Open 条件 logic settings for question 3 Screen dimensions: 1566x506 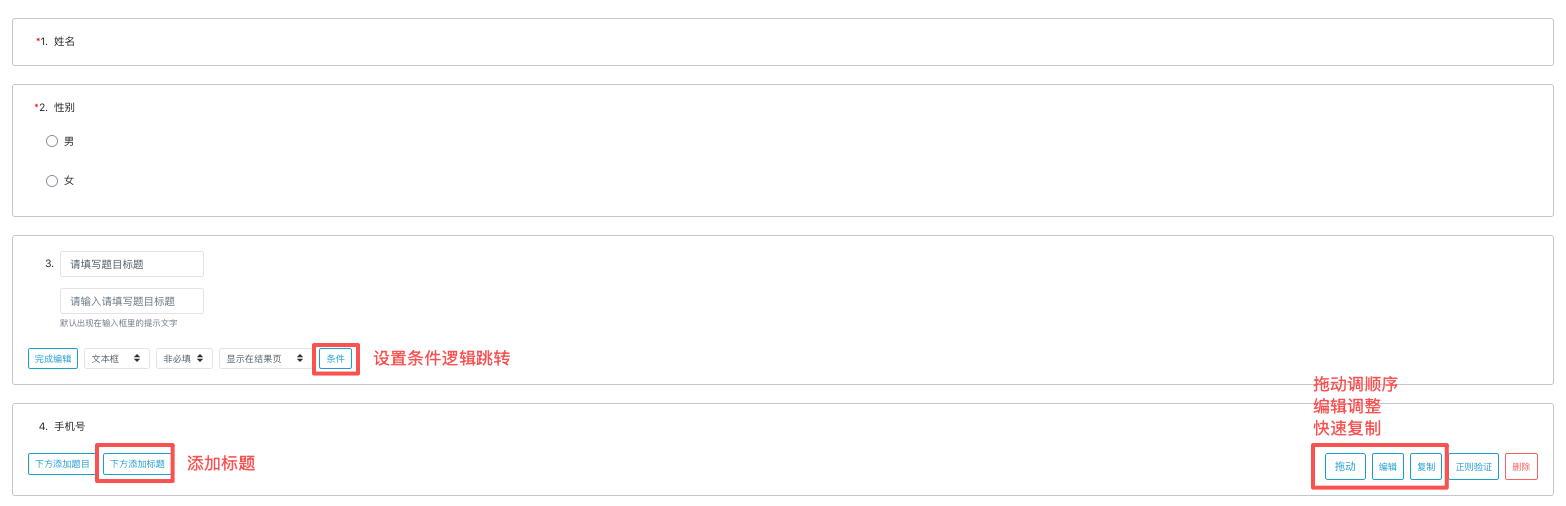tap(335, 358)
